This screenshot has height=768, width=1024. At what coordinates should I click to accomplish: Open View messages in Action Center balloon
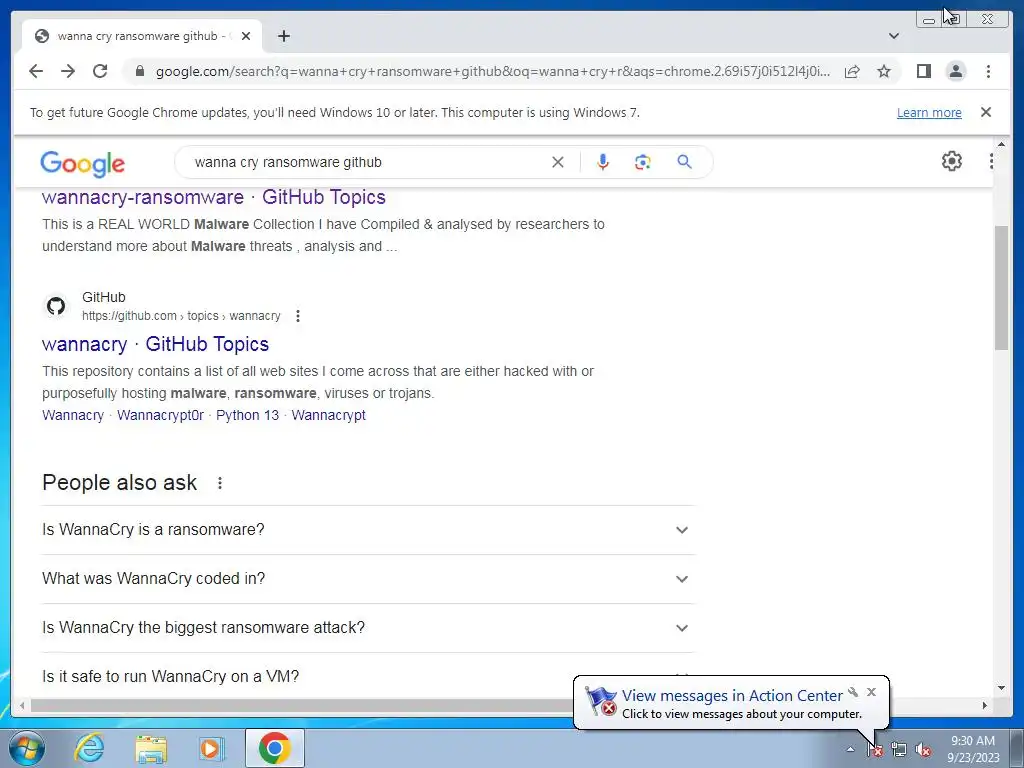[x=732, y=696]
